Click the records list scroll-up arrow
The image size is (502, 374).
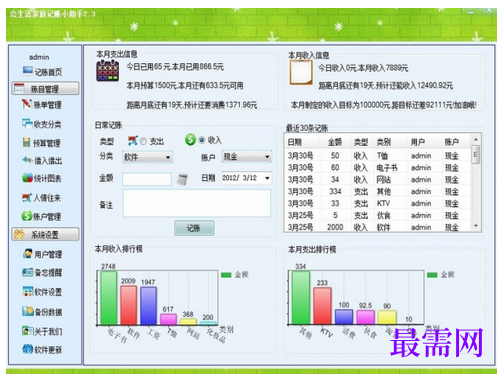[476, 139]
